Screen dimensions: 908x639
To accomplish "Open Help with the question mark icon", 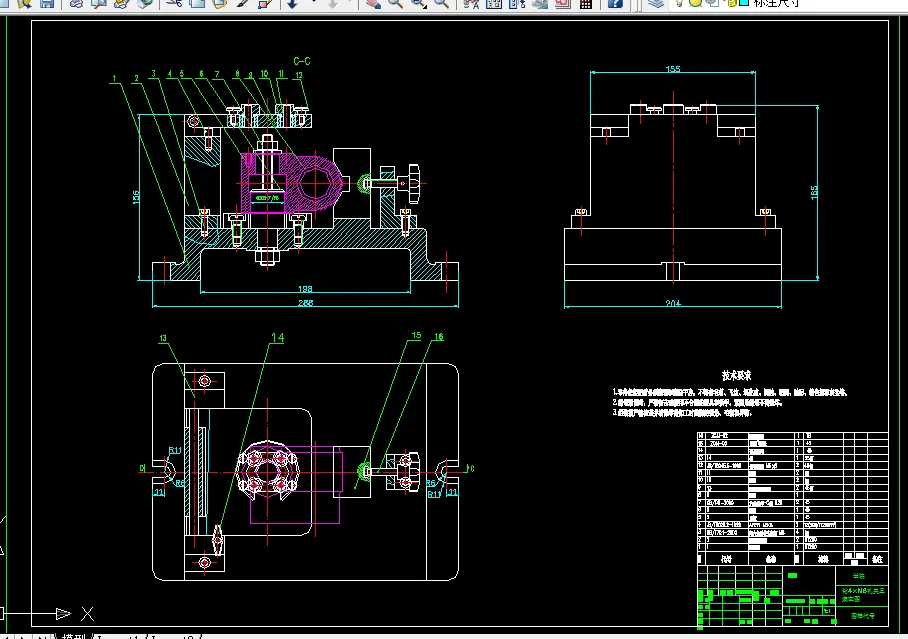I will (x=615, y=3).
